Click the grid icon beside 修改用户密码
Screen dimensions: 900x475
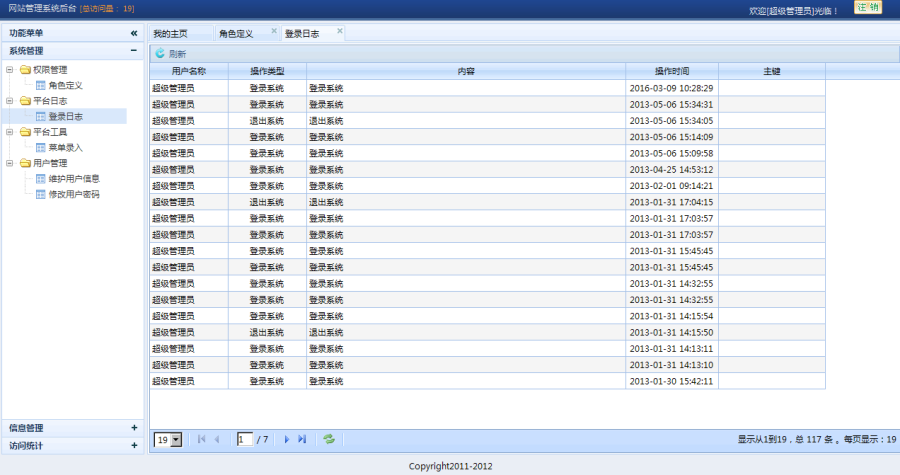(40, 194)
